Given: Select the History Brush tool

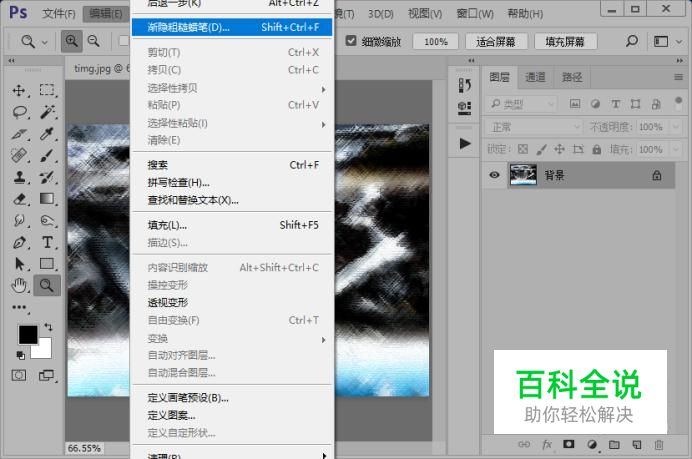Looking at the screenshot, I should point(47,177).
